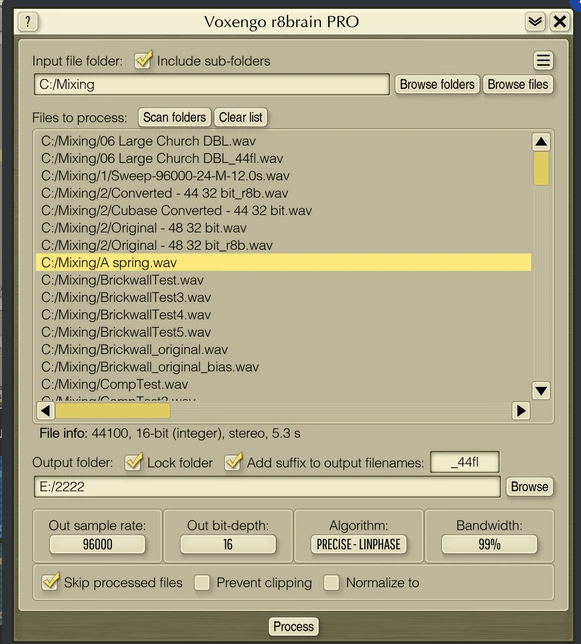581x644 pixels.
Task: Click the Process button
Action: pyautogui.click(x=293, y=626)
